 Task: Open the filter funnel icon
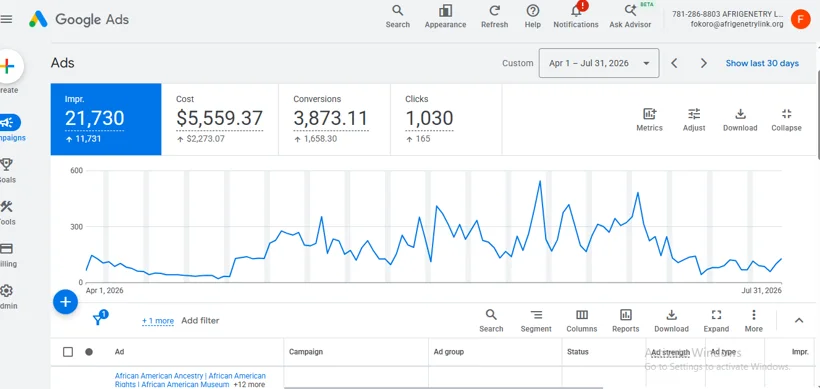coord(99,318)
